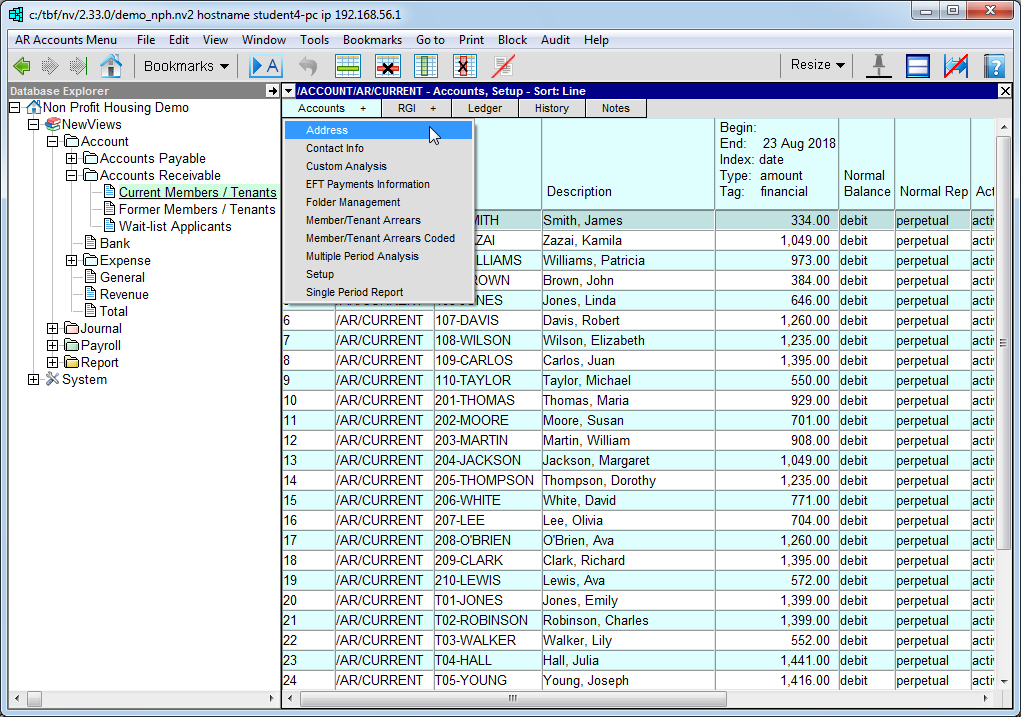The width and height of the screenshot is (1021, 717).
Task: Open the Audit menu in menu bar
Action: tap(555, 40)
